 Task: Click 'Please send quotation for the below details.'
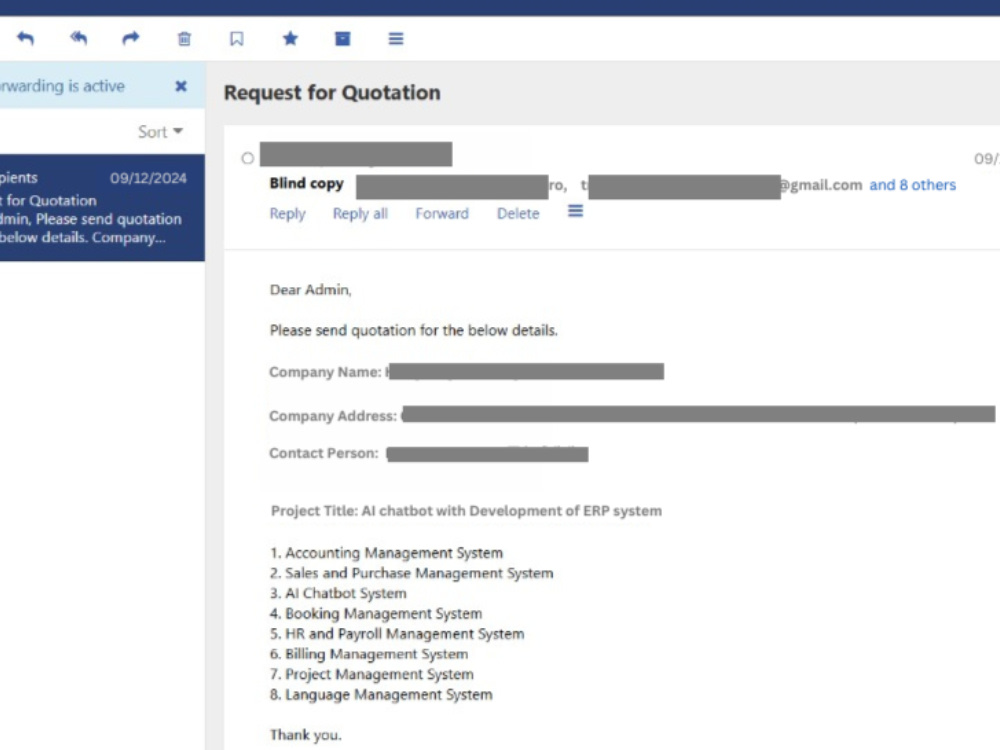pyautogui.click(x=413, y=330)
